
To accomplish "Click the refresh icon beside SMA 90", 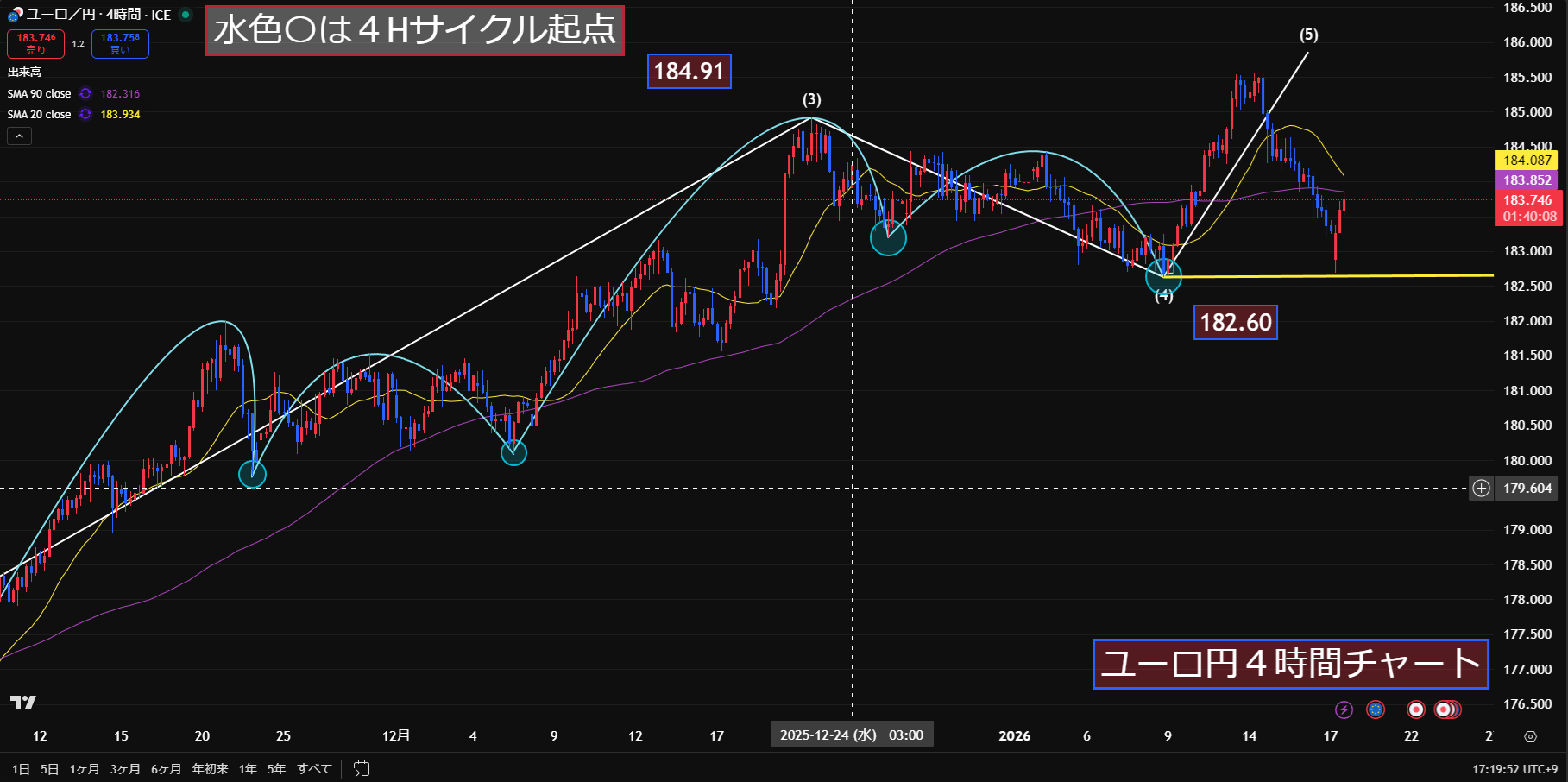I will coord(85,93).
